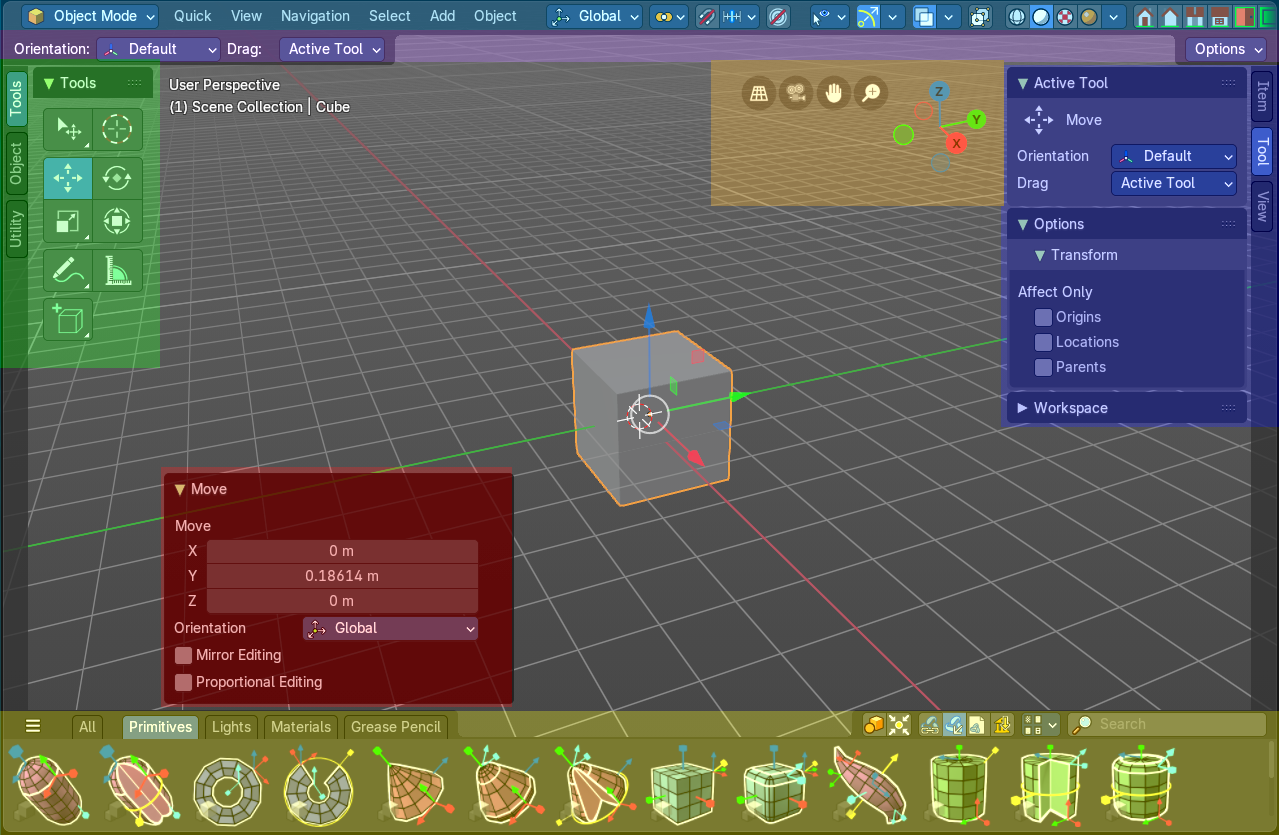1279x835 pixels.
Task: Open the Drag Active Tool dropdown in tool settings bar
Action: 332,49
